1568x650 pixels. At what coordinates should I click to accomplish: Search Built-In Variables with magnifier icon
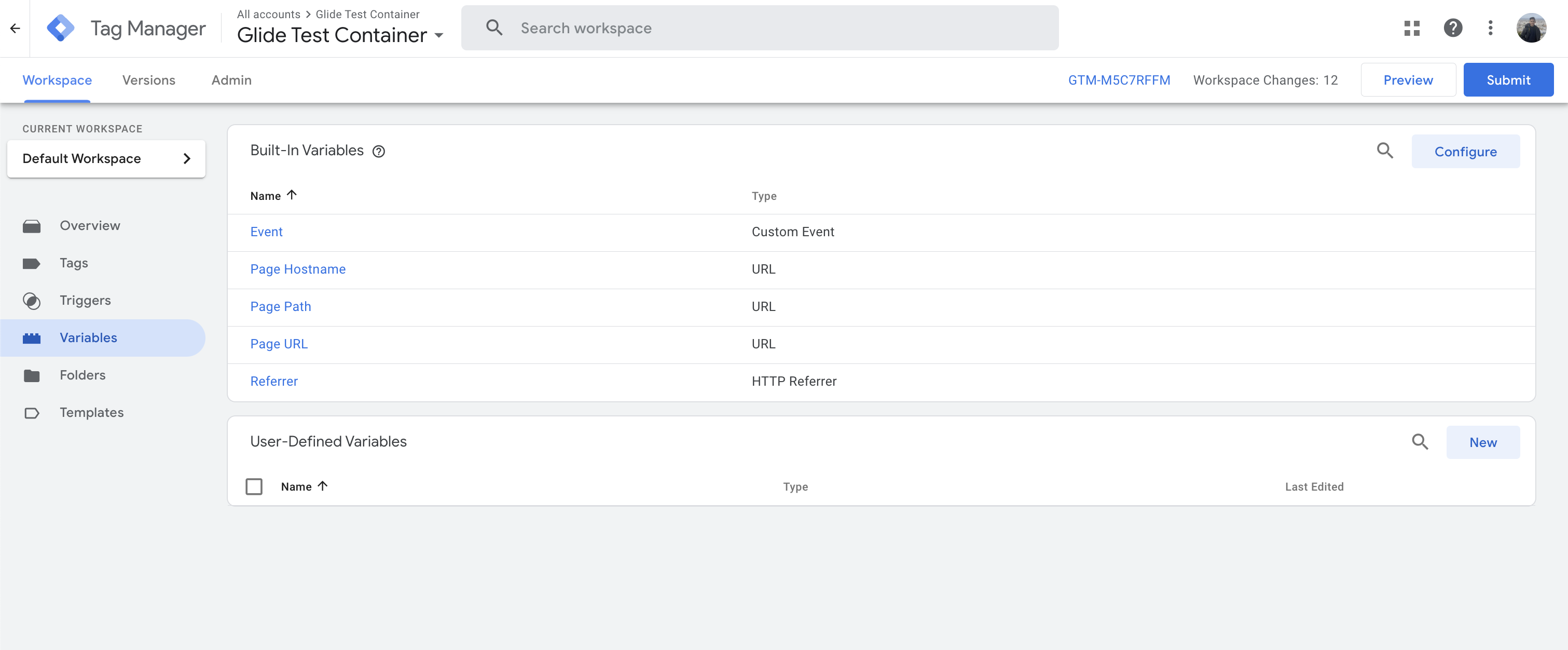click(1385, 151)
